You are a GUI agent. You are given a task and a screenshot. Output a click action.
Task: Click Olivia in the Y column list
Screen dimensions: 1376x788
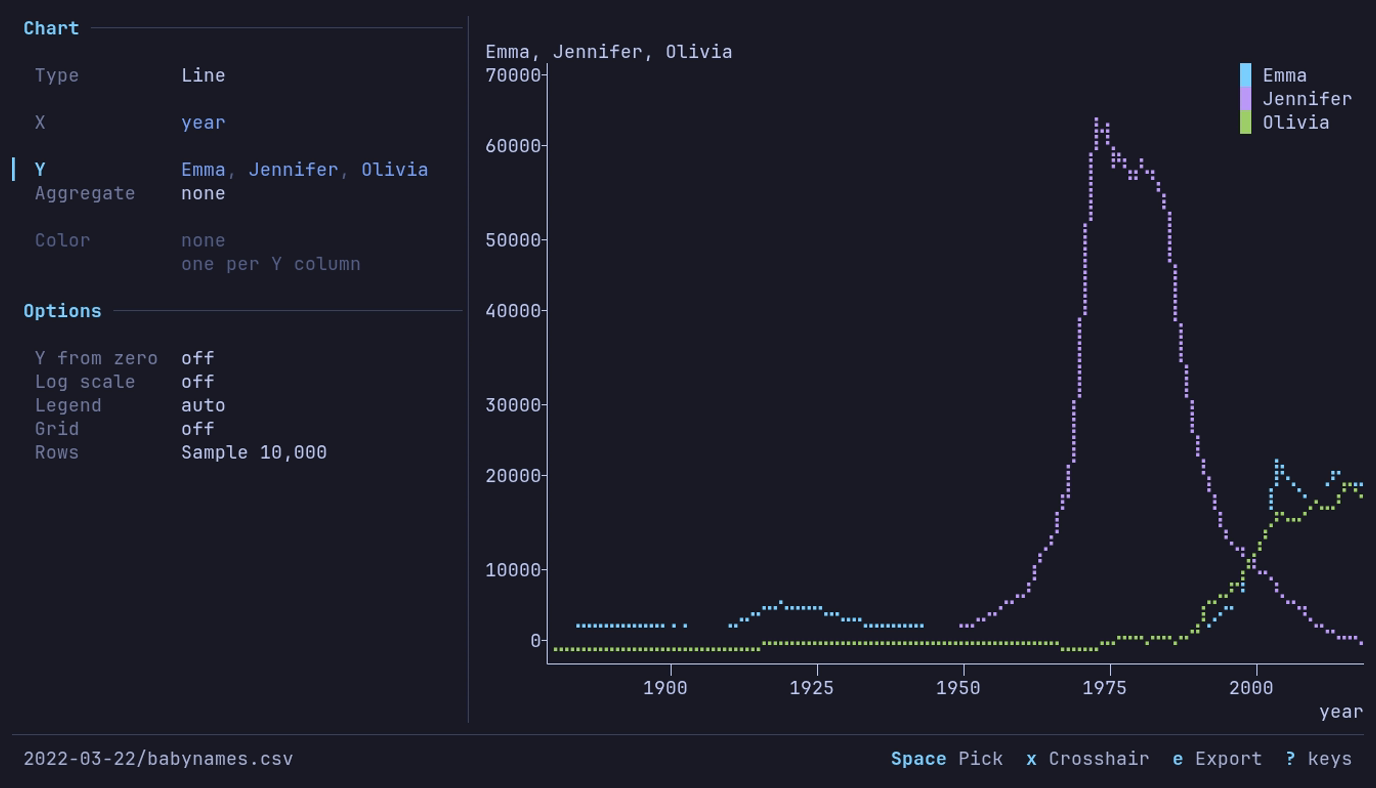pos(395,170)
